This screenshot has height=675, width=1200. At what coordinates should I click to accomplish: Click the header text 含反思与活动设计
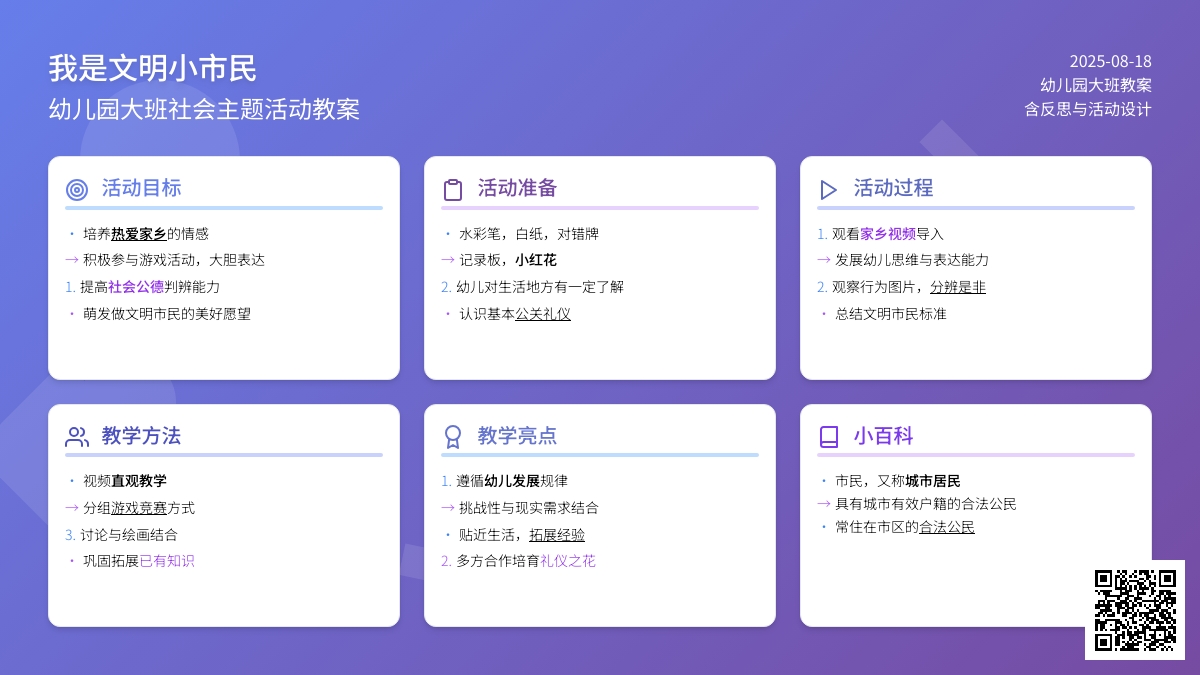pyautogui.click(x=1088, y=109)
